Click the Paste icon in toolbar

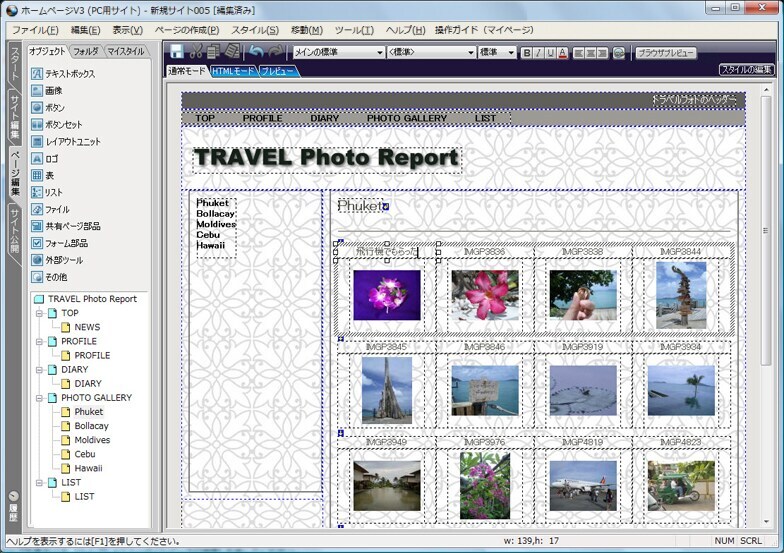tap(232, 52)
